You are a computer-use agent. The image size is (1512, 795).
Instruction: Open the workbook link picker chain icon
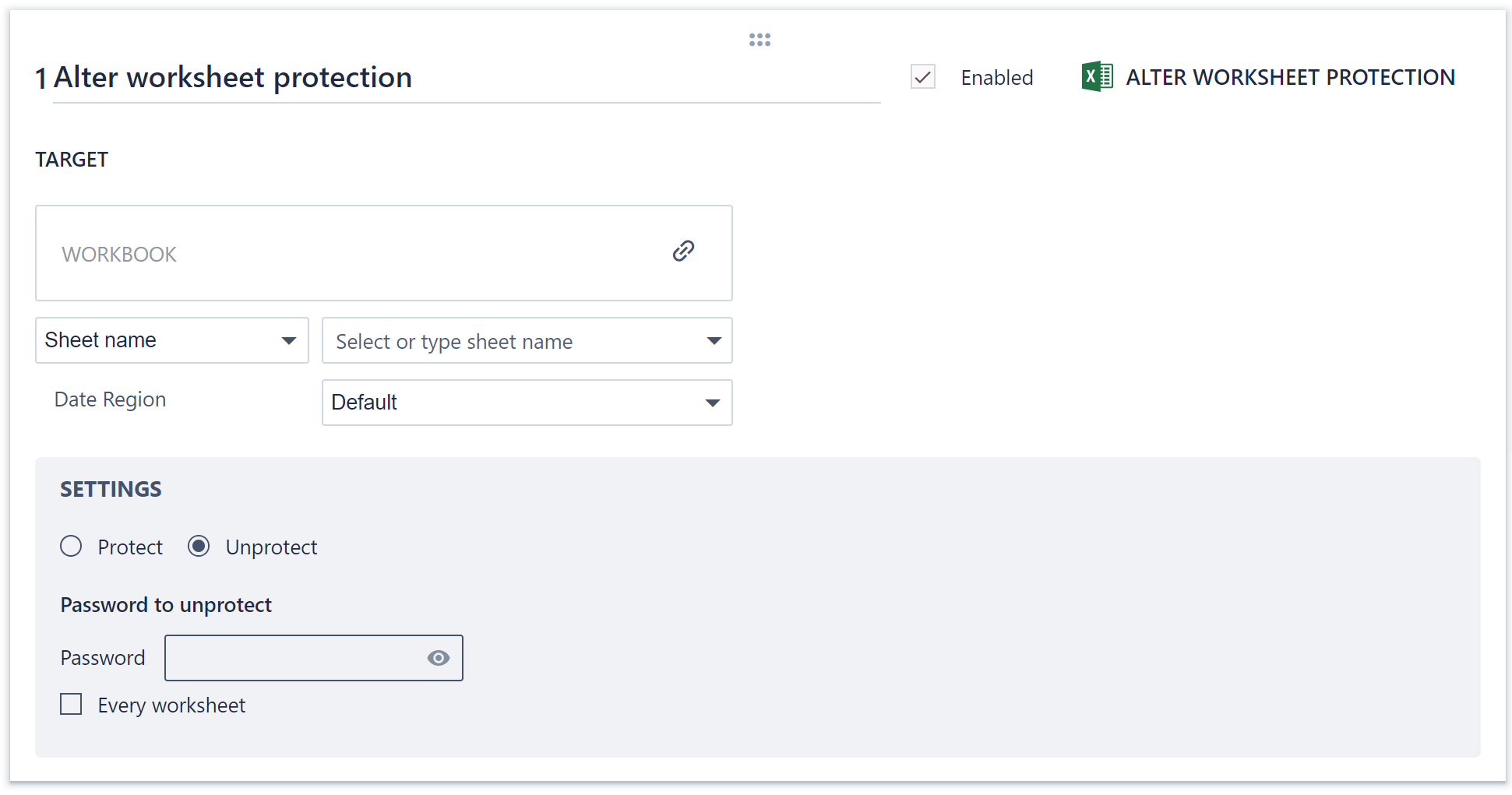click(683, 251)
